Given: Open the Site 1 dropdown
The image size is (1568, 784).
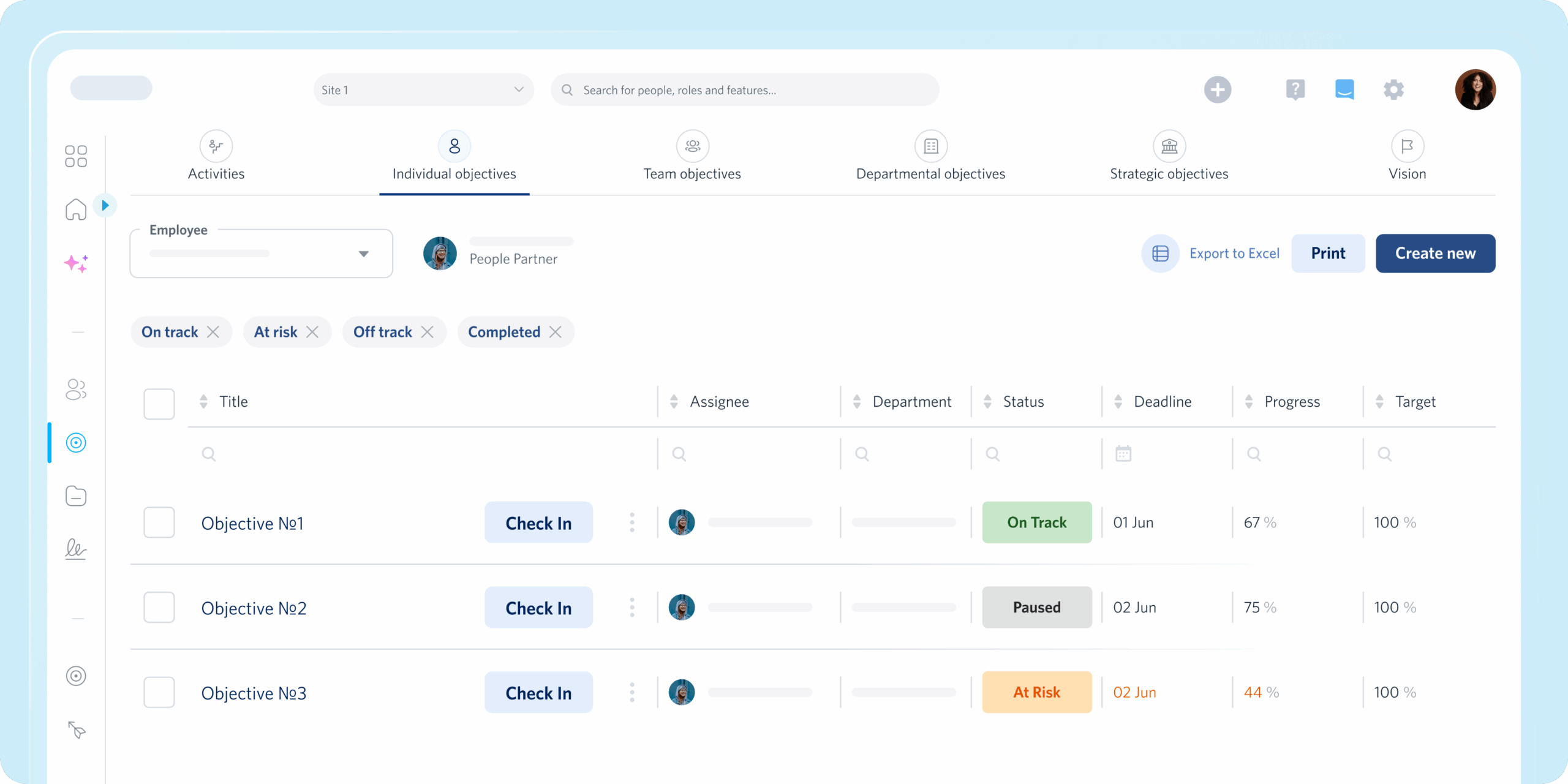Looking at the screenshot, I should [423, 90].
